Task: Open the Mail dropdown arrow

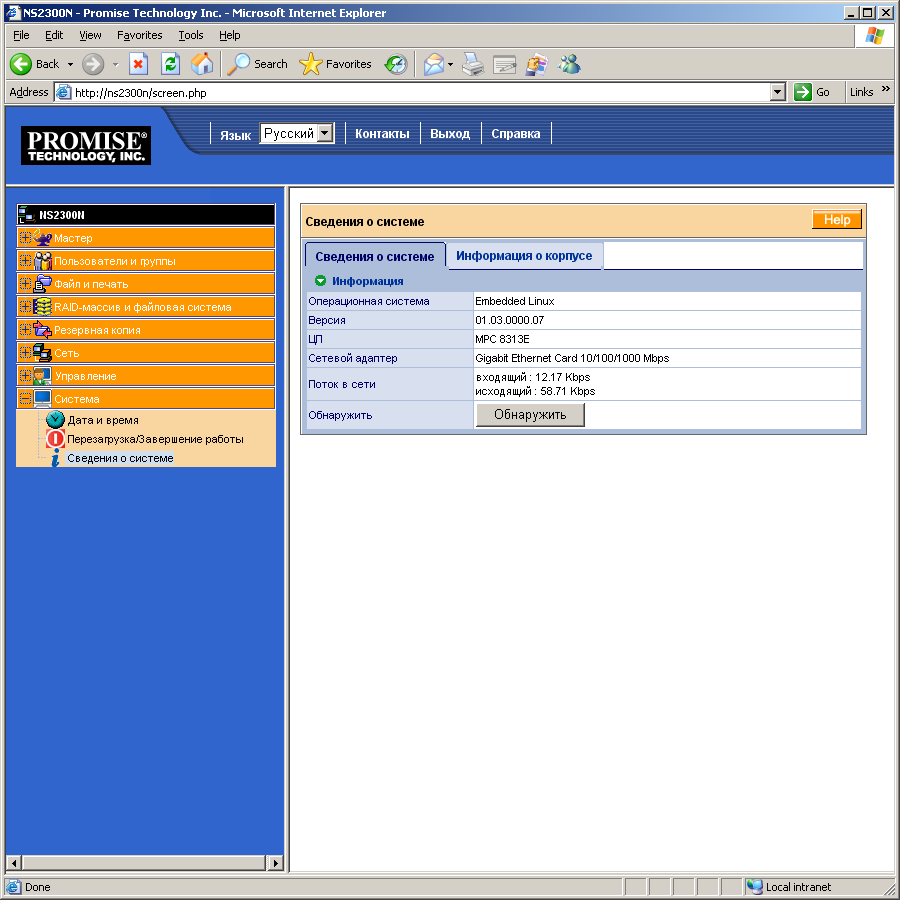Action: coord(451,64)
